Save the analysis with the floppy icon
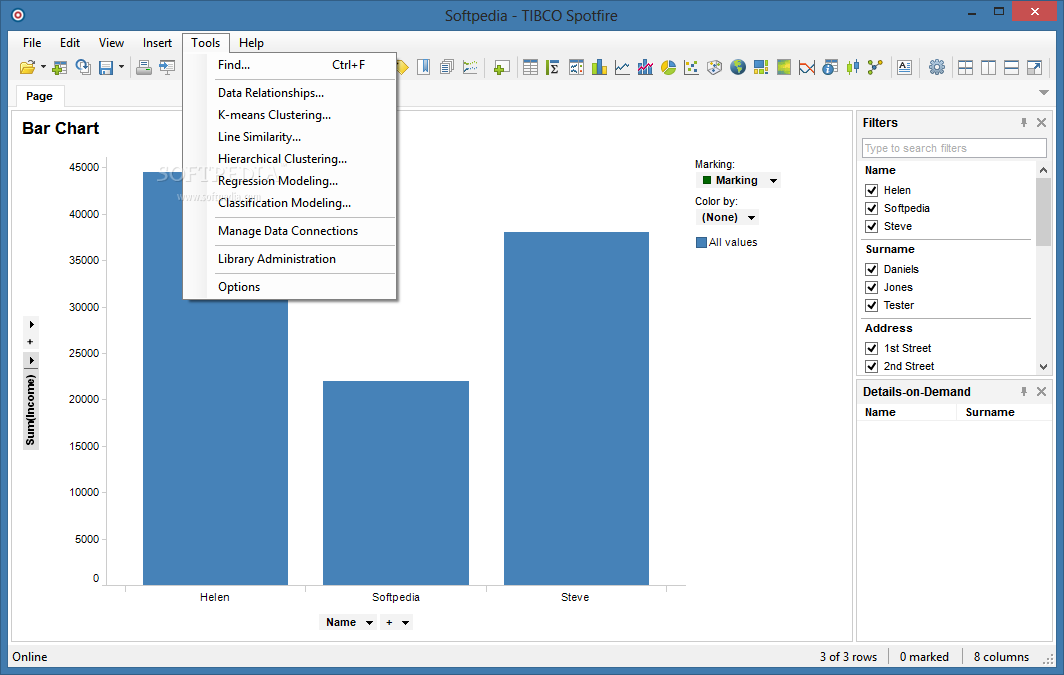The height and width of the screenshot is (675, 1064). coord(106,67)
